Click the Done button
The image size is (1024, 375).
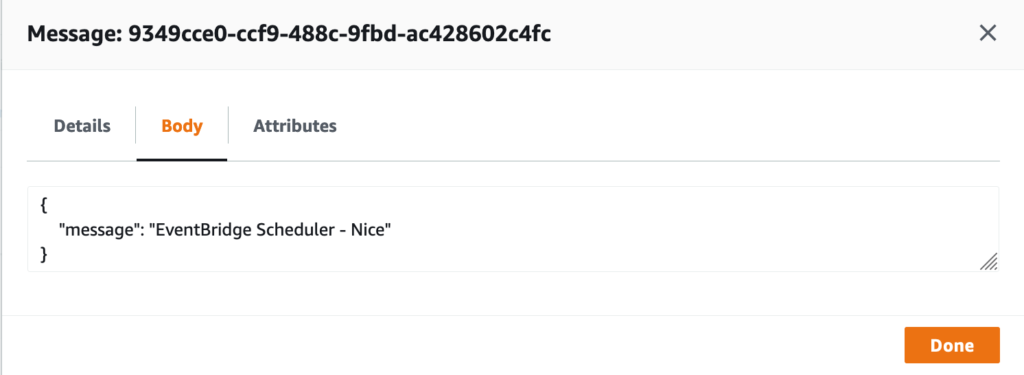click(952, 345)
